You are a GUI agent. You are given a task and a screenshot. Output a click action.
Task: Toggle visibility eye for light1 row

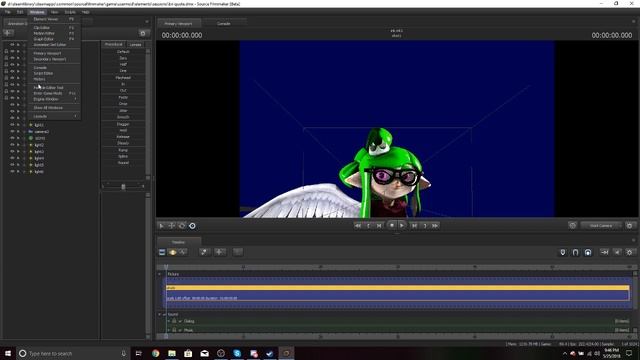[x=12, y=125]
